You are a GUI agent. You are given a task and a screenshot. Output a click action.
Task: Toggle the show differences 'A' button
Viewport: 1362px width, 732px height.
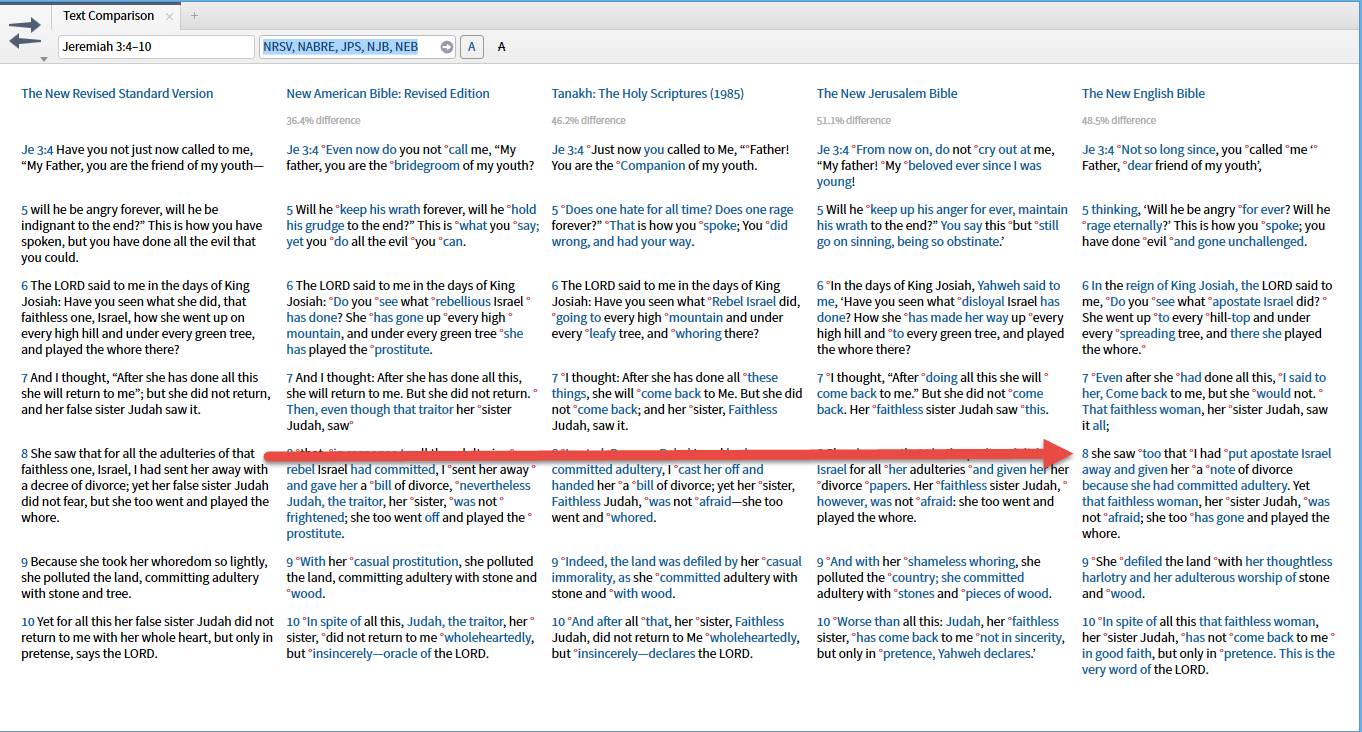[472, 47]
